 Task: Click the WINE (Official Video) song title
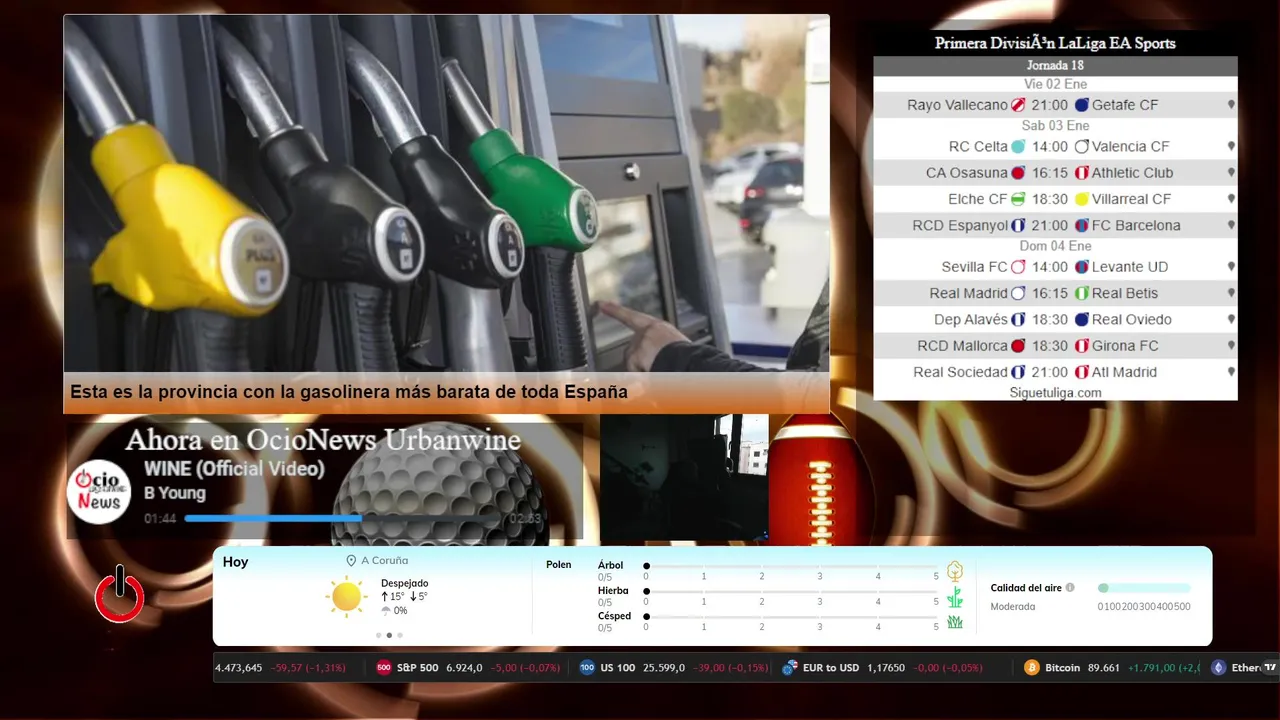pyautogui.click(x=234, y=469)
